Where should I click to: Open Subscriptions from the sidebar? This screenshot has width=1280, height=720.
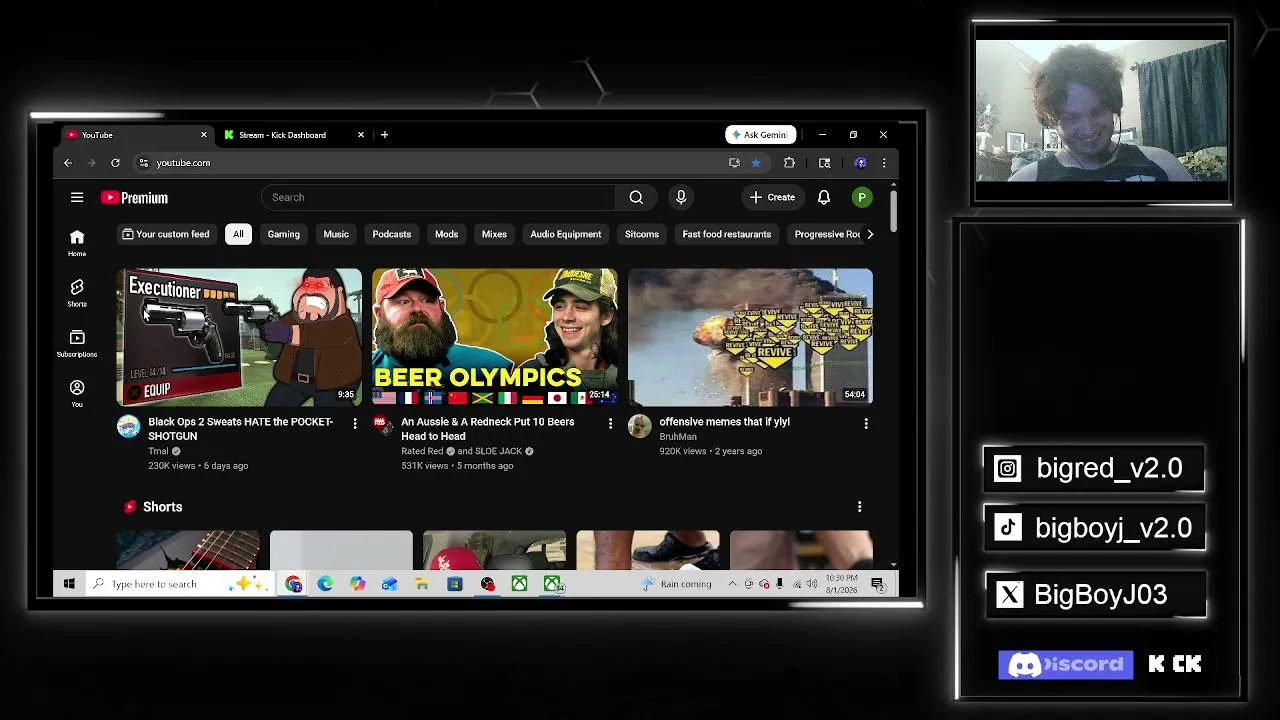point(77,343)
